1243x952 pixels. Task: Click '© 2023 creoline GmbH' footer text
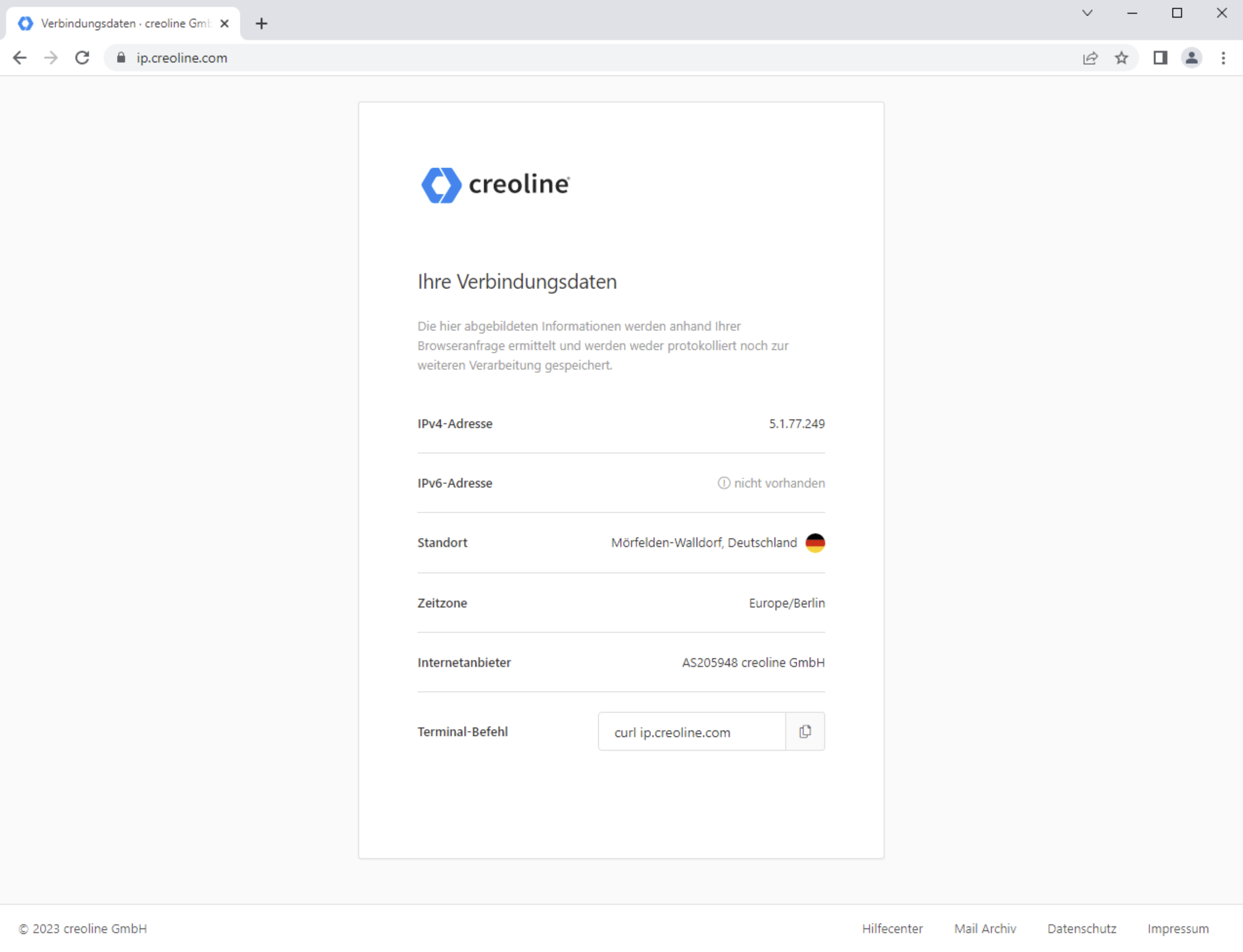point(83,929)
